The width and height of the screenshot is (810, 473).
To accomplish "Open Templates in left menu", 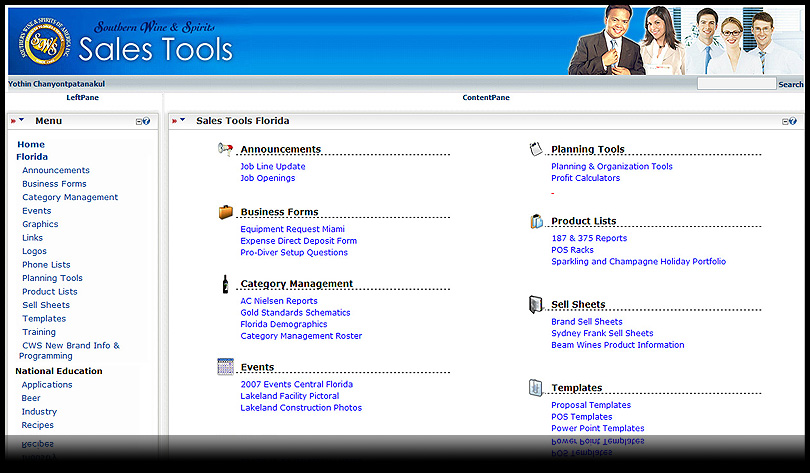I will tap(44, 319).
